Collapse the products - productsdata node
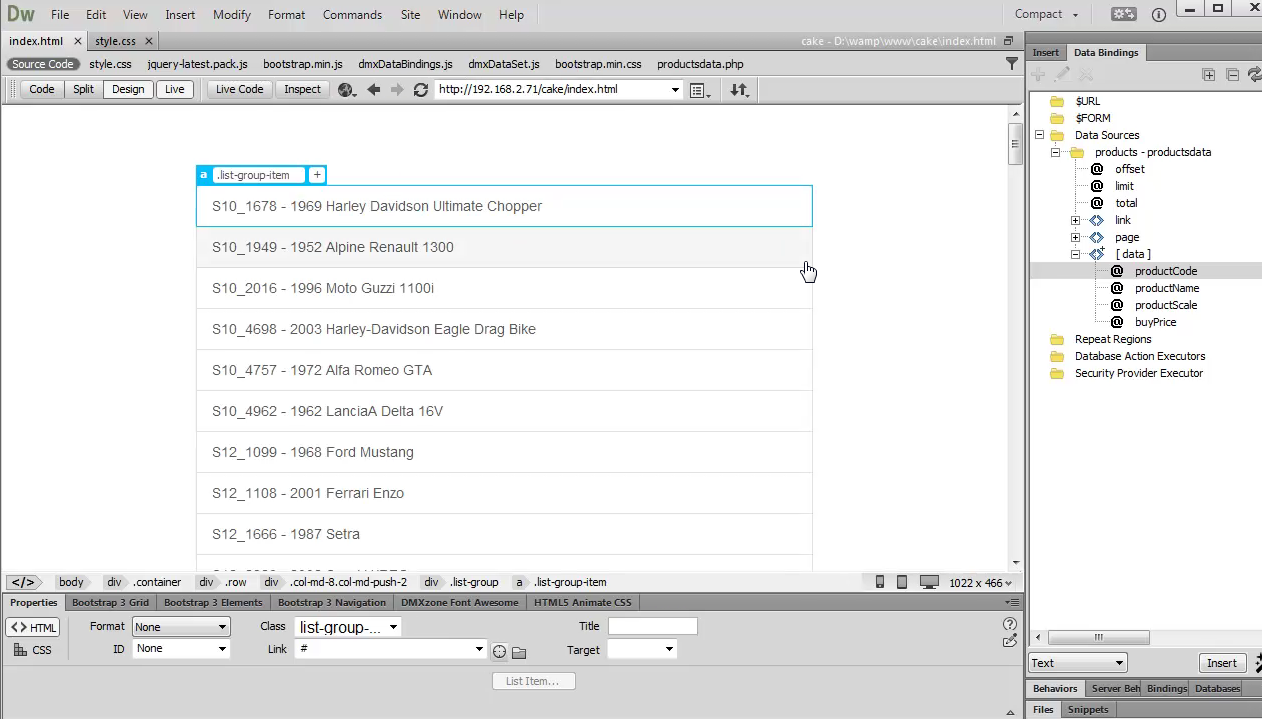1262x719 pixels. tap(1055, 152)
